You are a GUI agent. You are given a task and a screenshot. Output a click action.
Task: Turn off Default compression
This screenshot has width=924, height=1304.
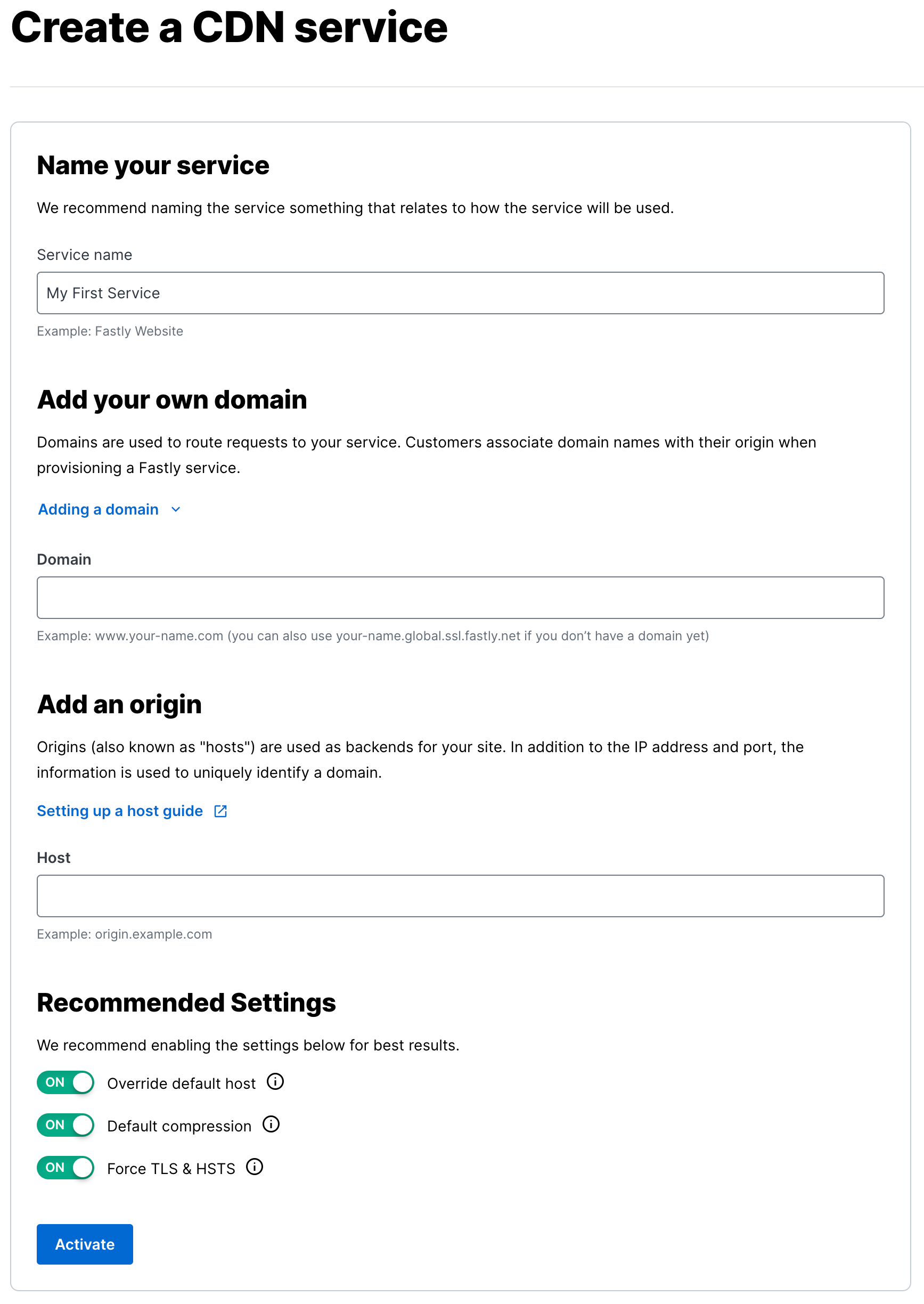coord(65,1125)
